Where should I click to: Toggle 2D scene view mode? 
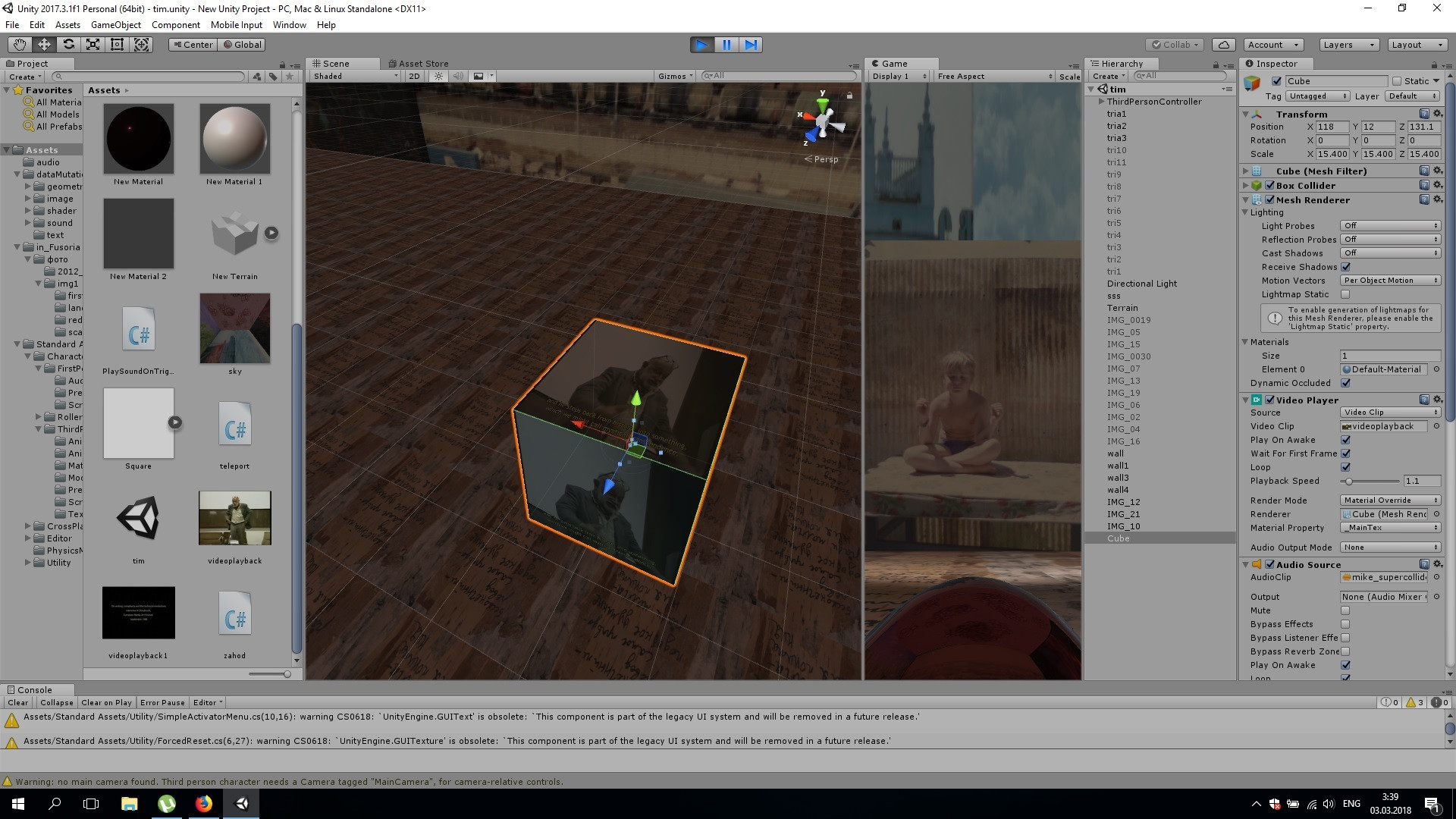pyautogui.click(x=414, y=76)
